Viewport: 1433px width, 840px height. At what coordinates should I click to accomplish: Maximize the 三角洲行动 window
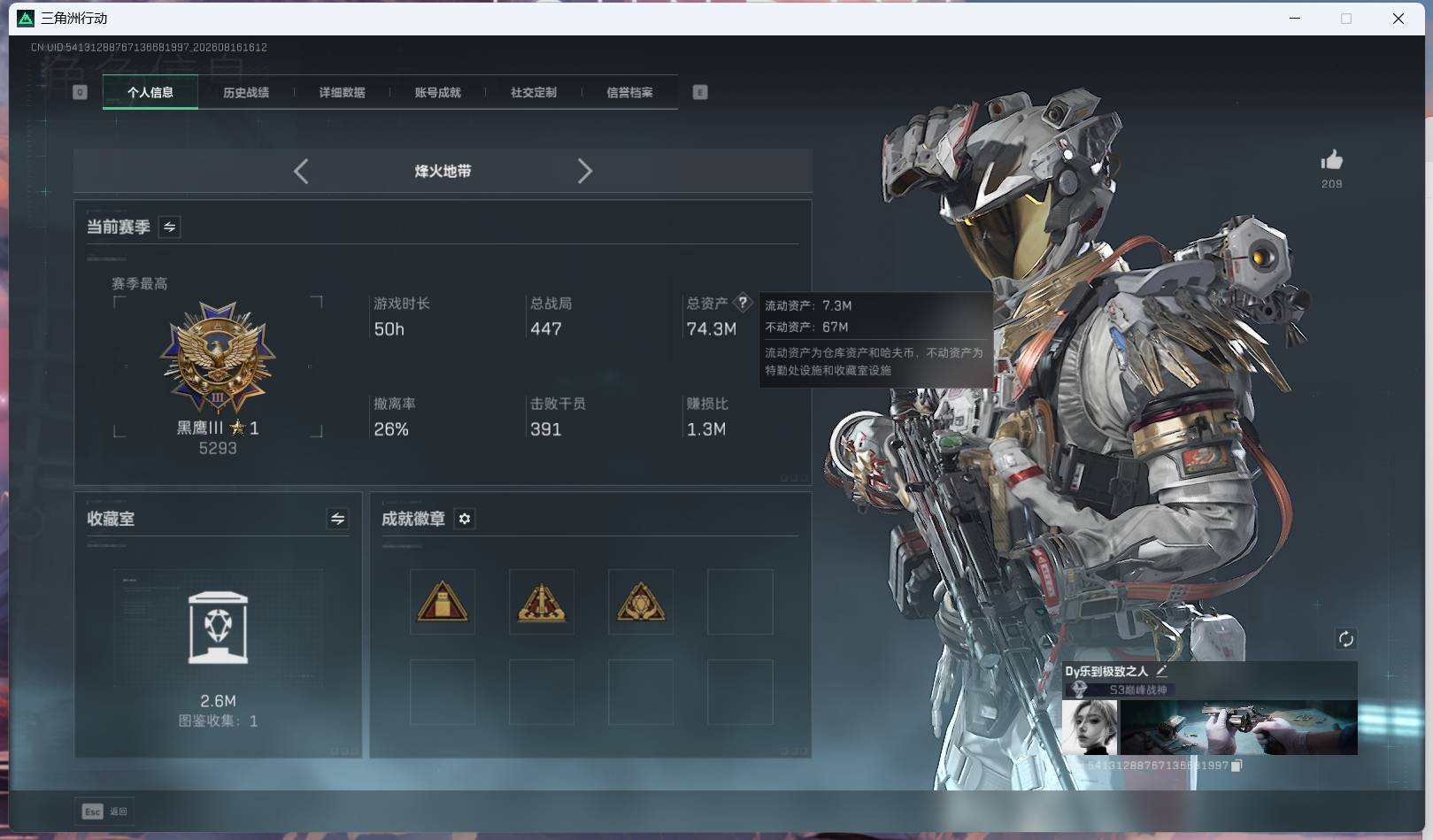pos(1346,19)
